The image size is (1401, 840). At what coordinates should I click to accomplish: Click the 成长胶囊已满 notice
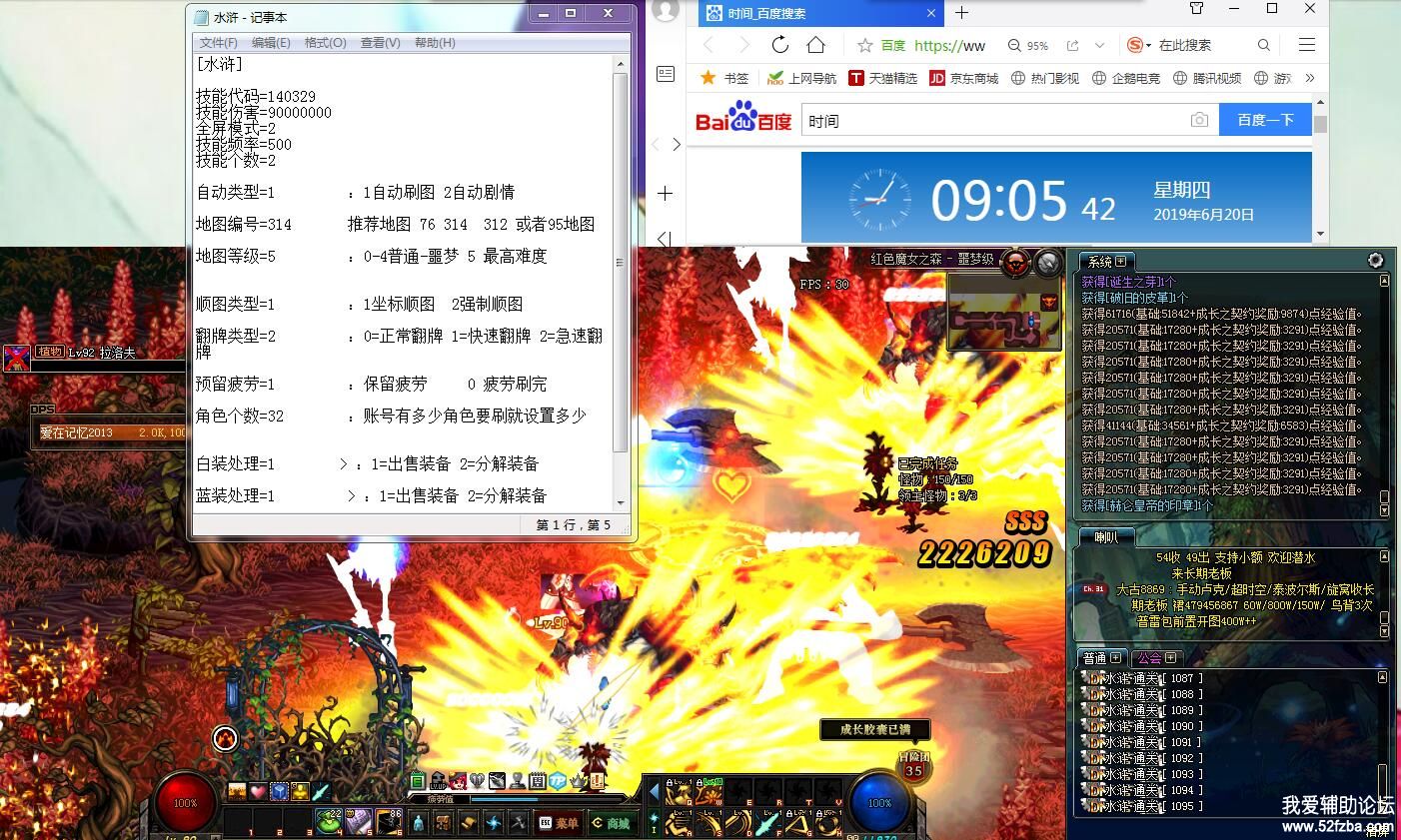pos(875,730)
